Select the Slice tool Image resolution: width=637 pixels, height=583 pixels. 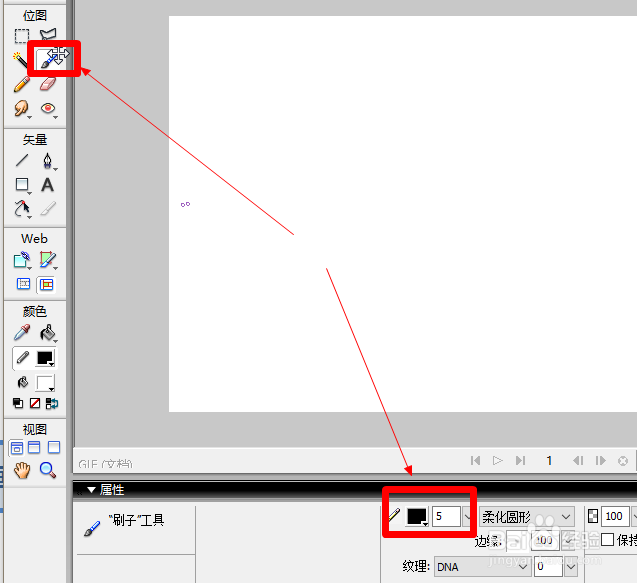pos(48,260)
